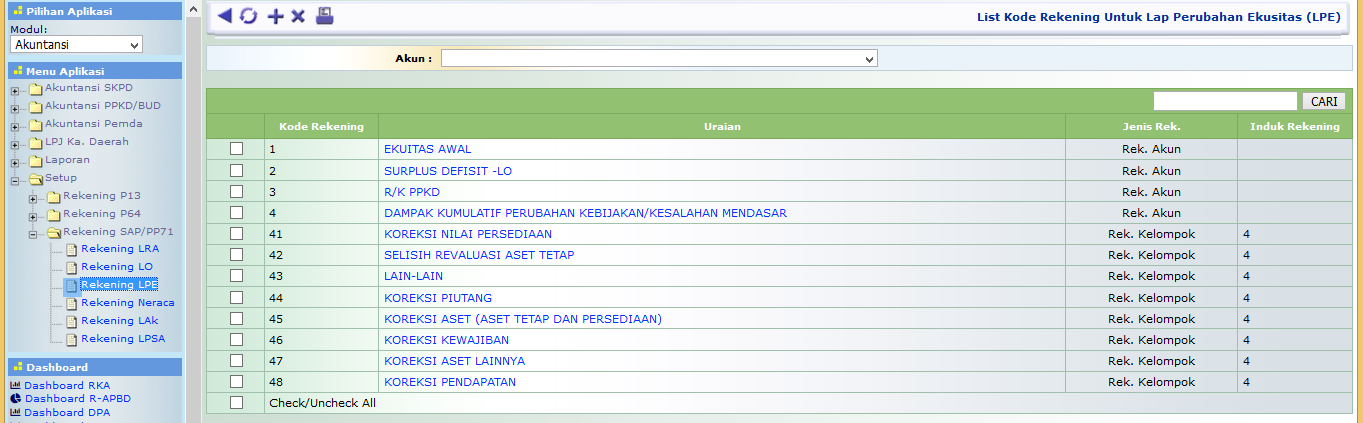Click the plus icon to add record
The image size is (1363, 423).
tap(275, 16)
